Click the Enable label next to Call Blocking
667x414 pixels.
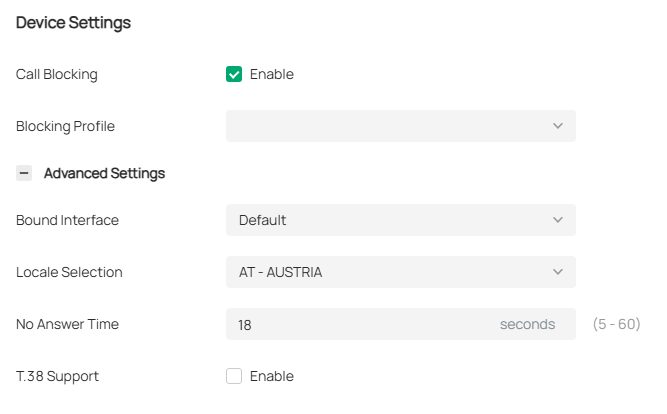pyautogui.click(x=271, y=74)
